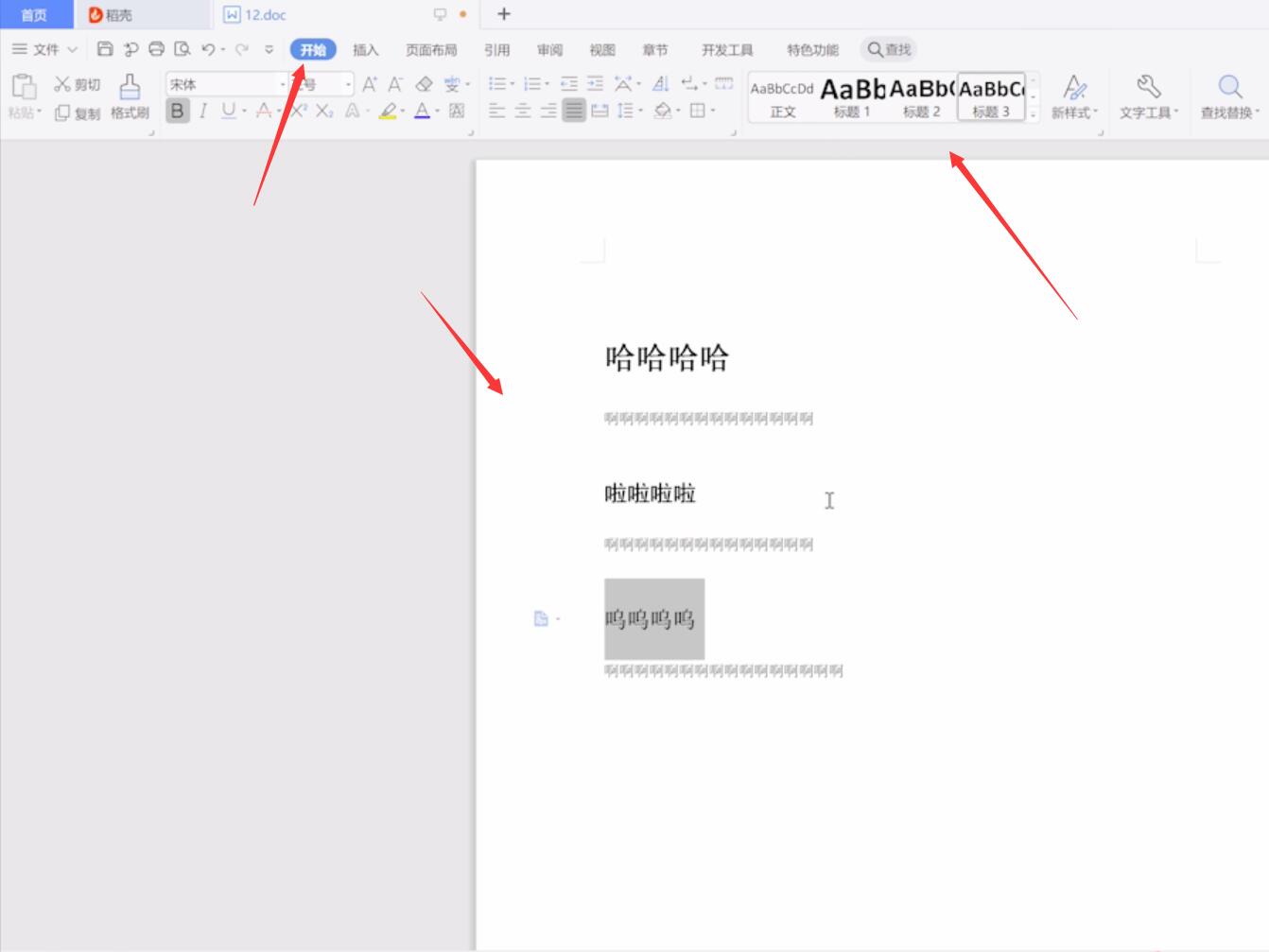1269x952 pixels.
Task: Apply subscript formatting
Action: coord(324,111)
